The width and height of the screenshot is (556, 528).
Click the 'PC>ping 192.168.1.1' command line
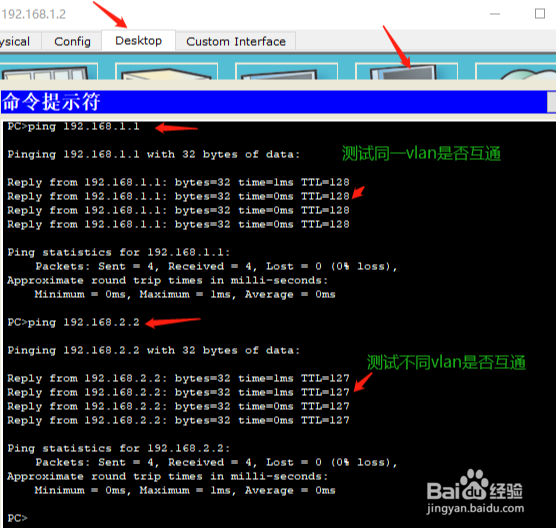73,127
